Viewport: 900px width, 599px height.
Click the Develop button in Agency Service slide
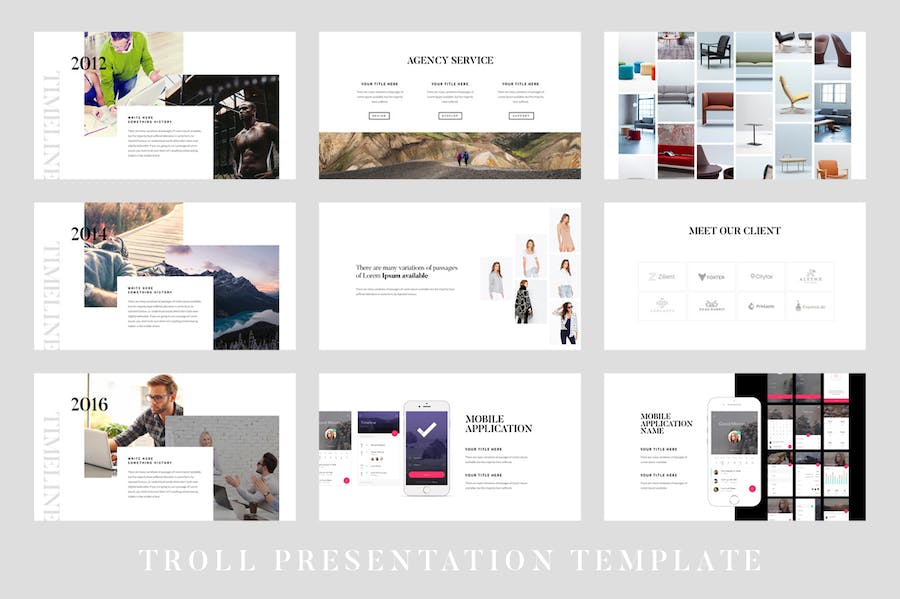point(450,116)
